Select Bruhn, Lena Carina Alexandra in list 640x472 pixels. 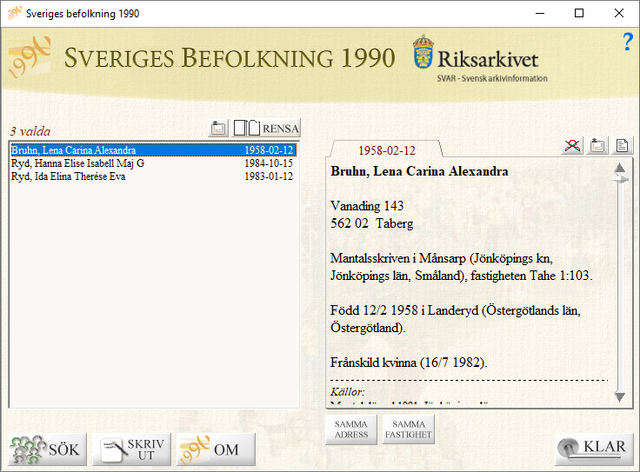153,150
